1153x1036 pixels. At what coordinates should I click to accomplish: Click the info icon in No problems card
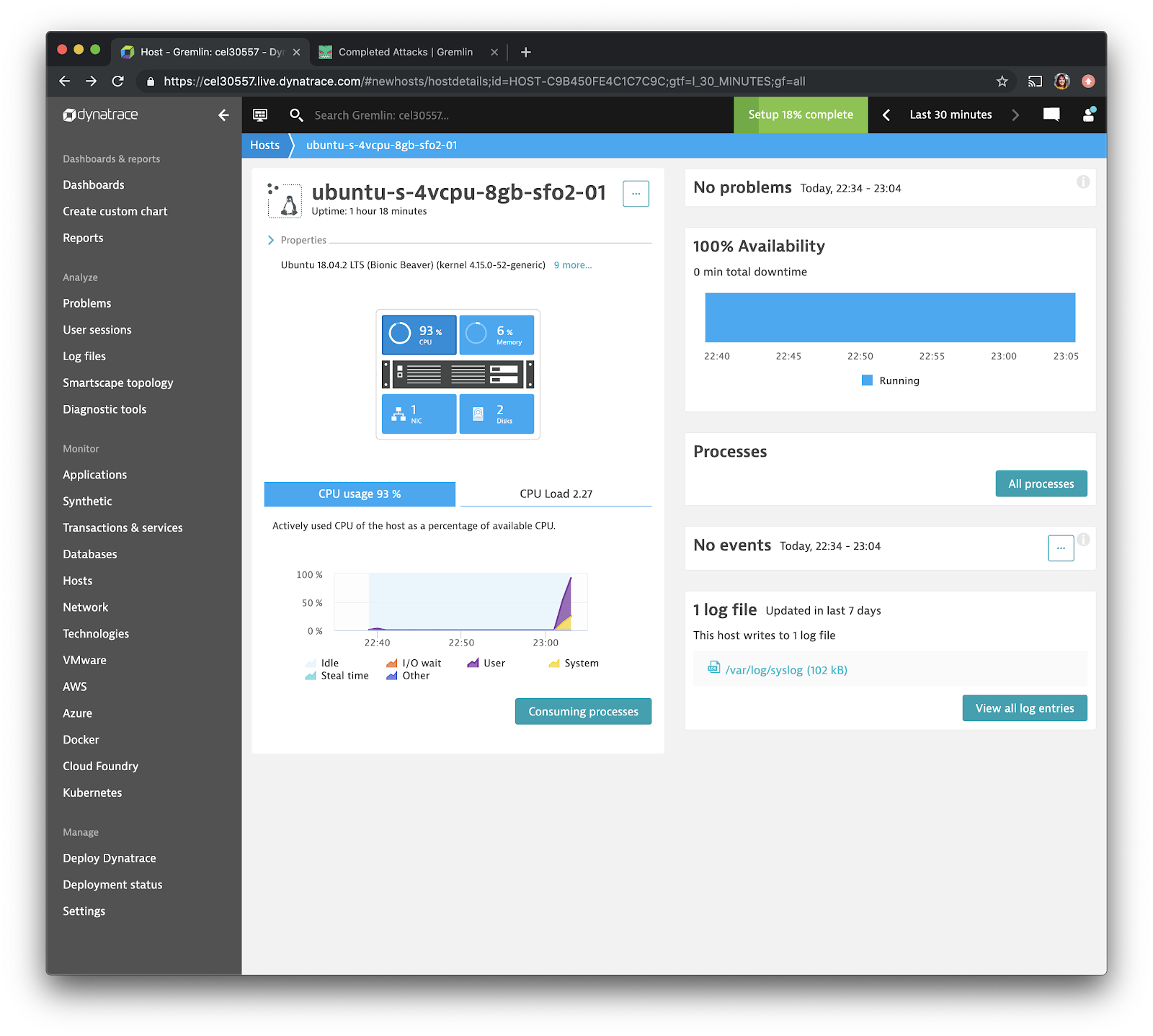[x=1083, y=182]
